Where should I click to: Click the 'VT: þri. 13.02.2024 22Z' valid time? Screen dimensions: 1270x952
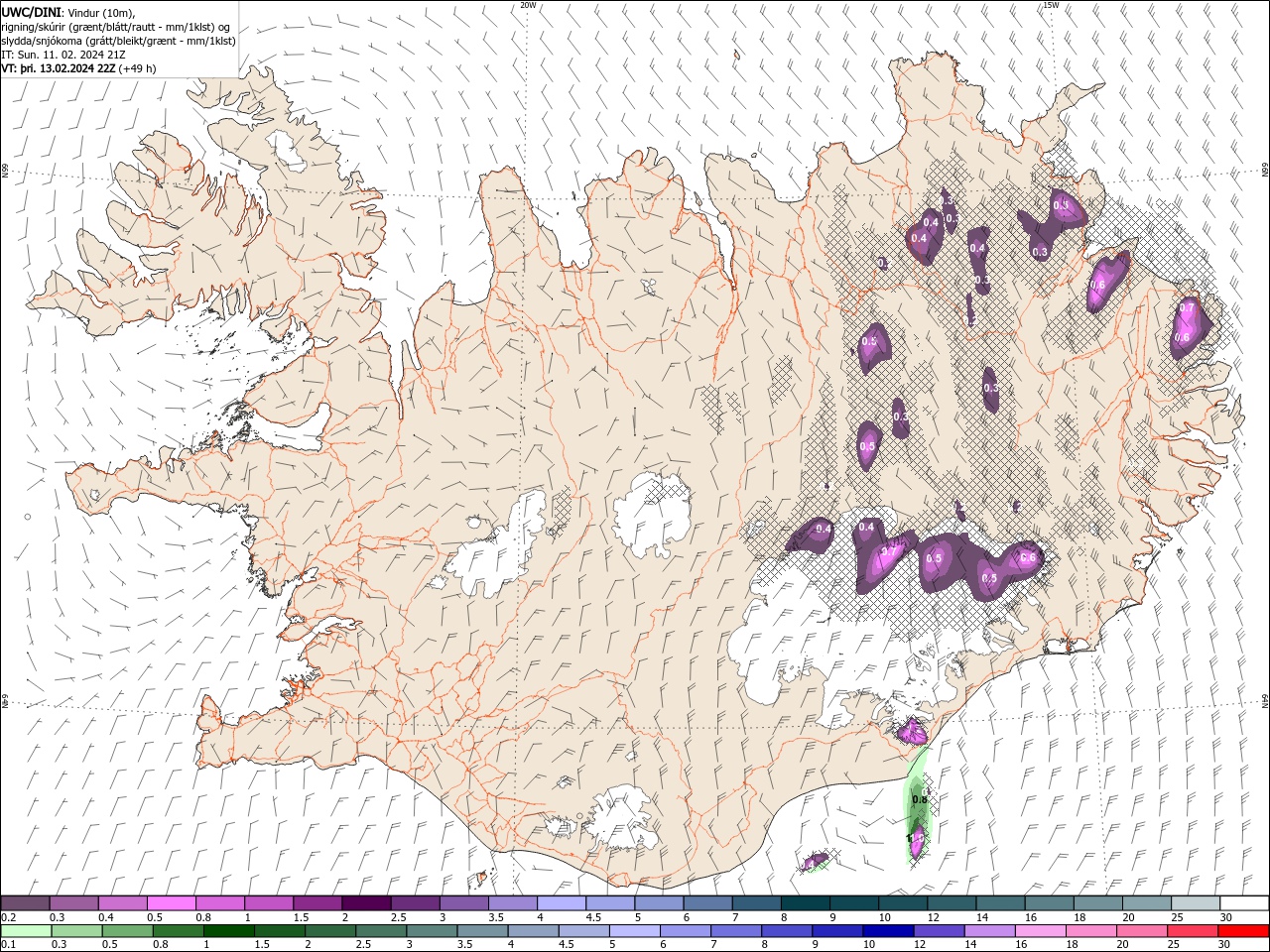click(59, 68)
